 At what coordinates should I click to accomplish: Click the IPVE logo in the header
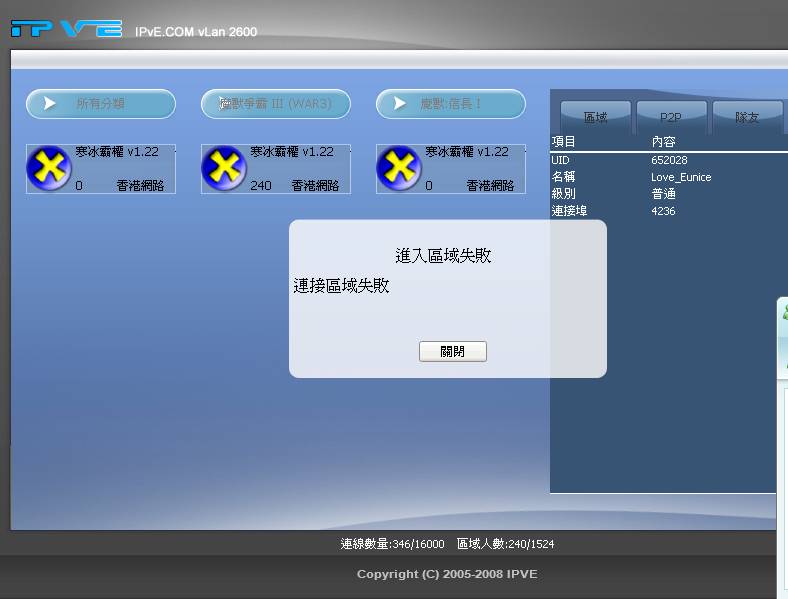(x=66, y=29)
